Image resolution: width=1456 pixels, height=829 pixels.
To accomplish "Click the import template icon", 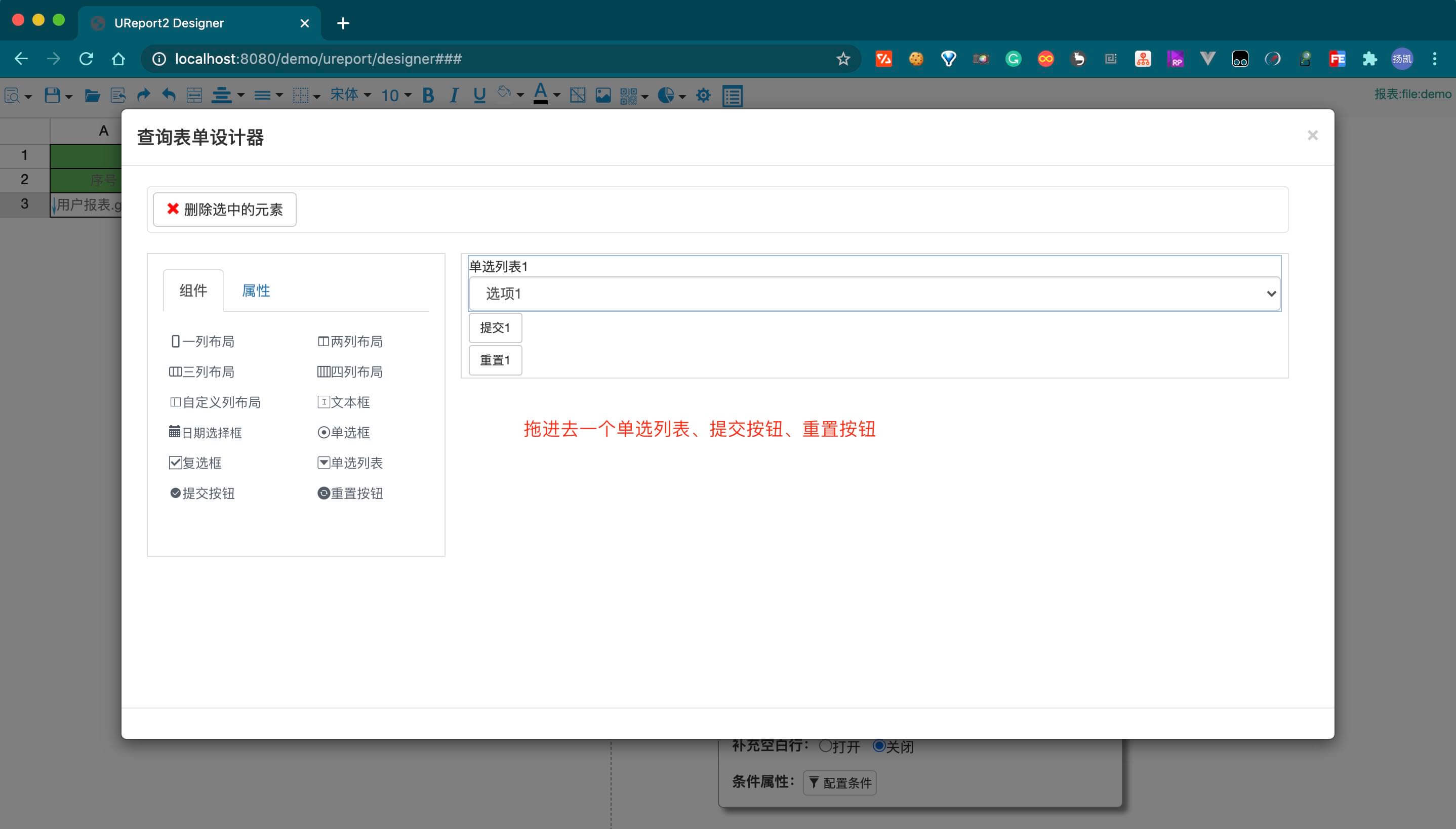I will pos(118,95).
